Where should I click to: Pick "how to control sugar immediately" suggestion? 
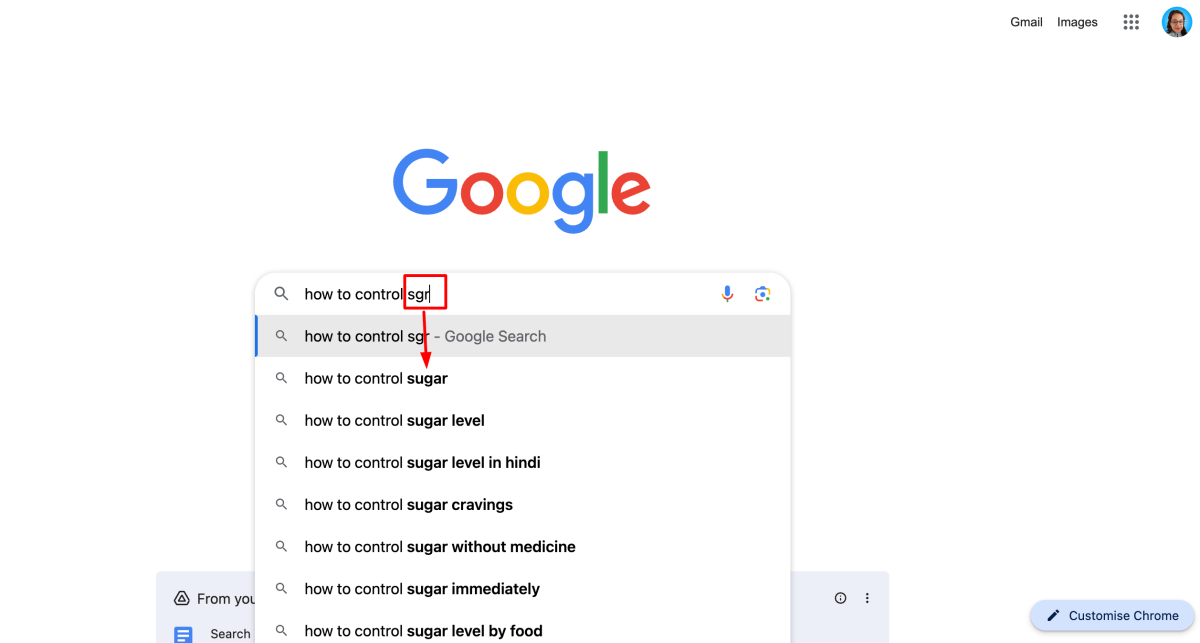click(x=422, y=589)
